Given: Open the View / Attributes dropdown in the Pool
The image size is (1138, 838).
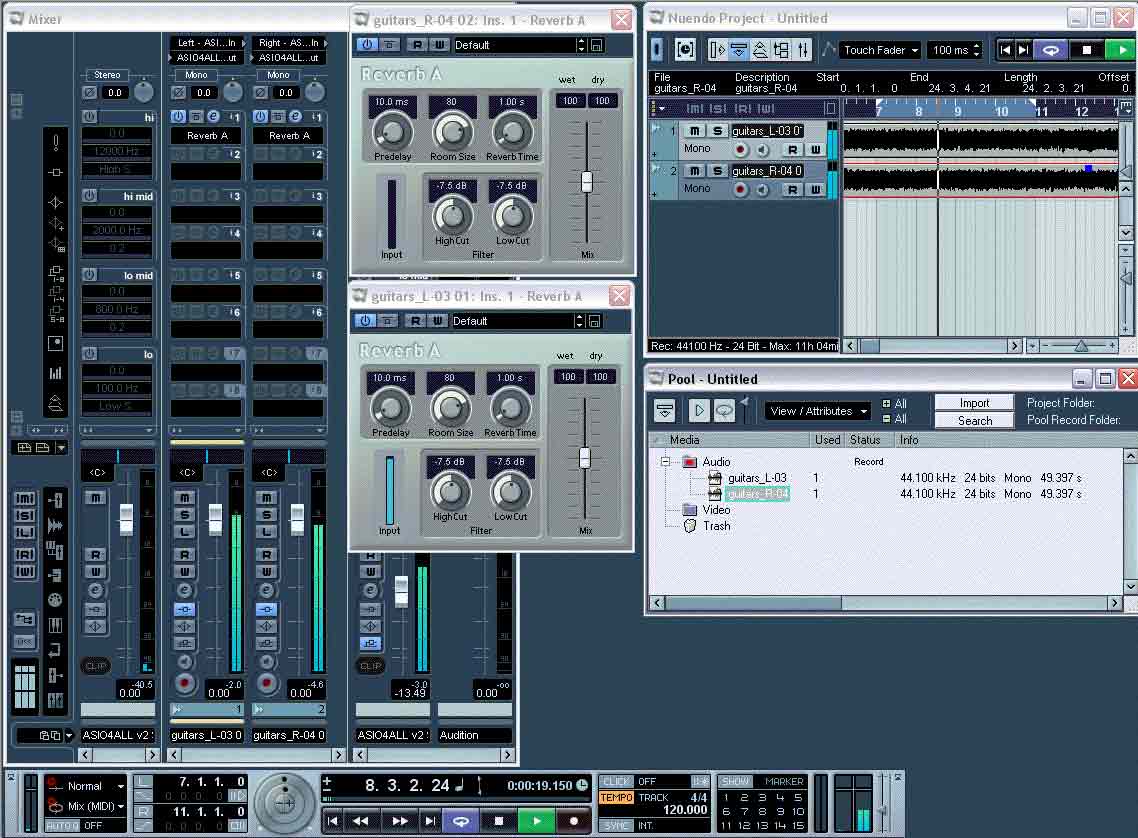Looking at the screenshot, I should [x=817, y=411].
